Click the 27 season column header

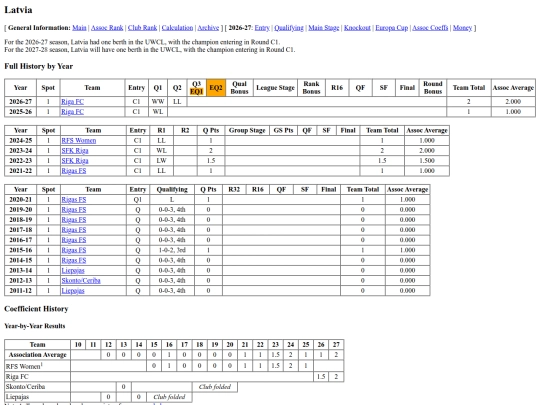pyautogui.click(x=336, y=344)
